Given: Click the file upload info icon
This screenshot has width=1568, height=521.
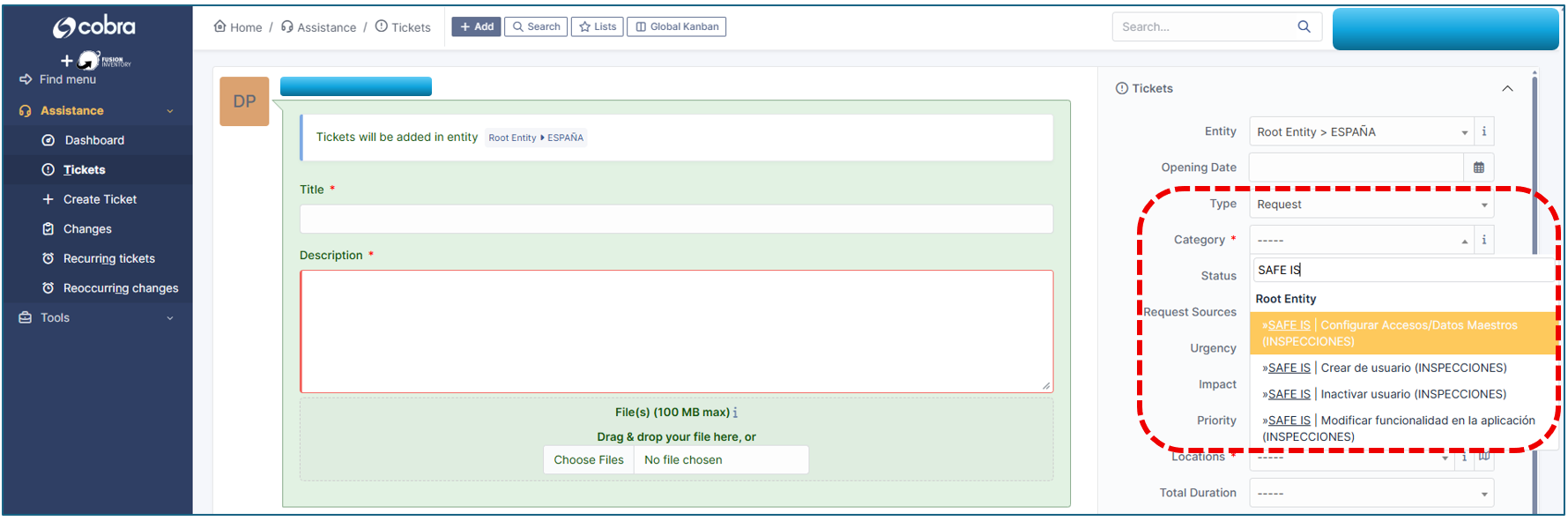Looking at the screenshot, I should pyautogui.click(x=735, y=413).
